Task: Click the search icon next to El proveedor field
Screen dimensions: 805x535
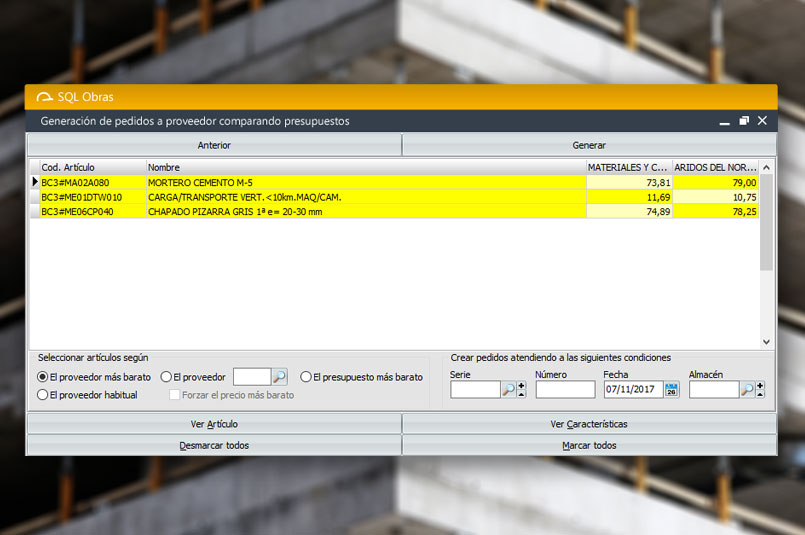Action: click(280, 377)
